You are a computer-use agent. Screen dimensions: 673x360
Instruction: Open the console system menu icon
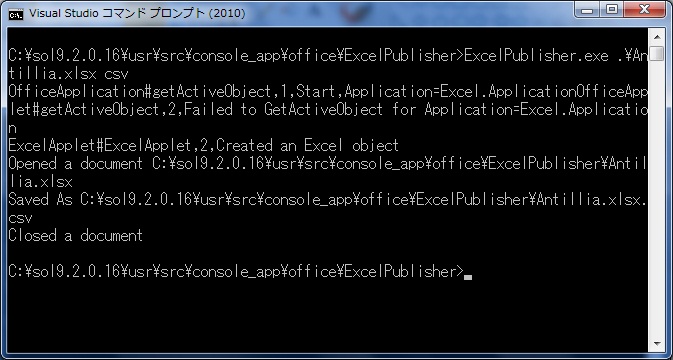coord(15,14)
